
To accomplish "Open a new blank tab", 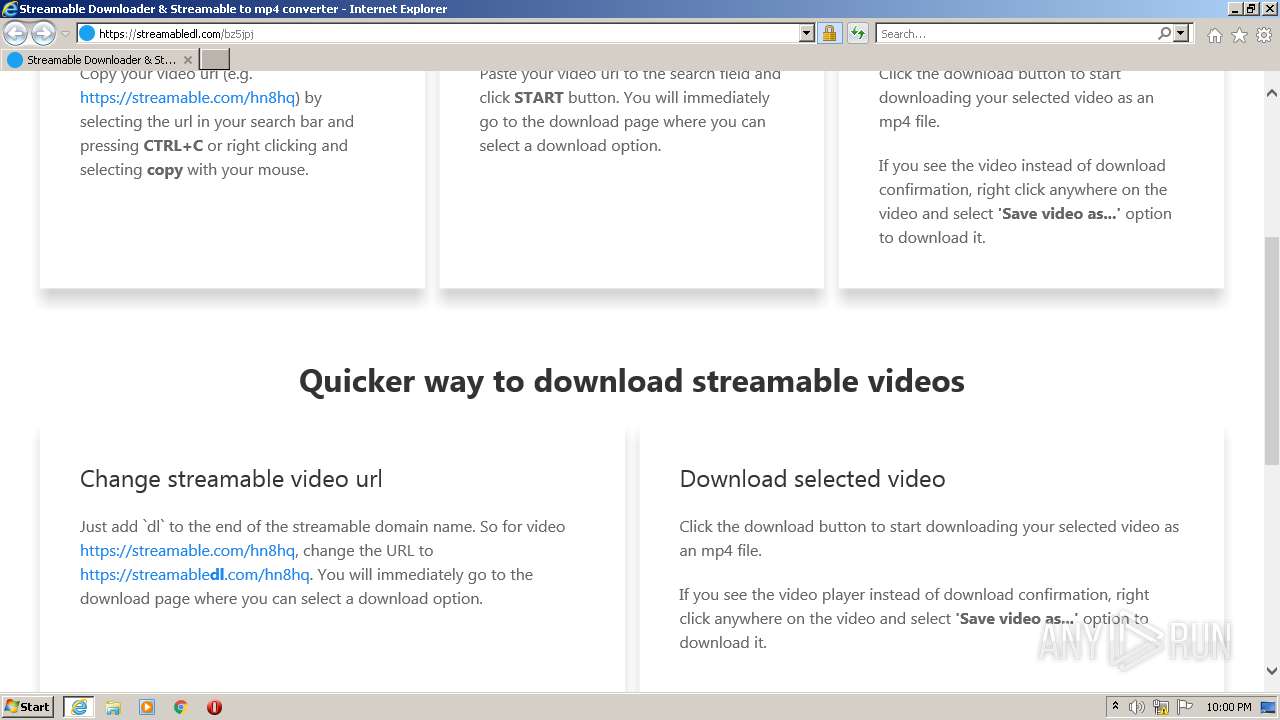I will (215, 60).
